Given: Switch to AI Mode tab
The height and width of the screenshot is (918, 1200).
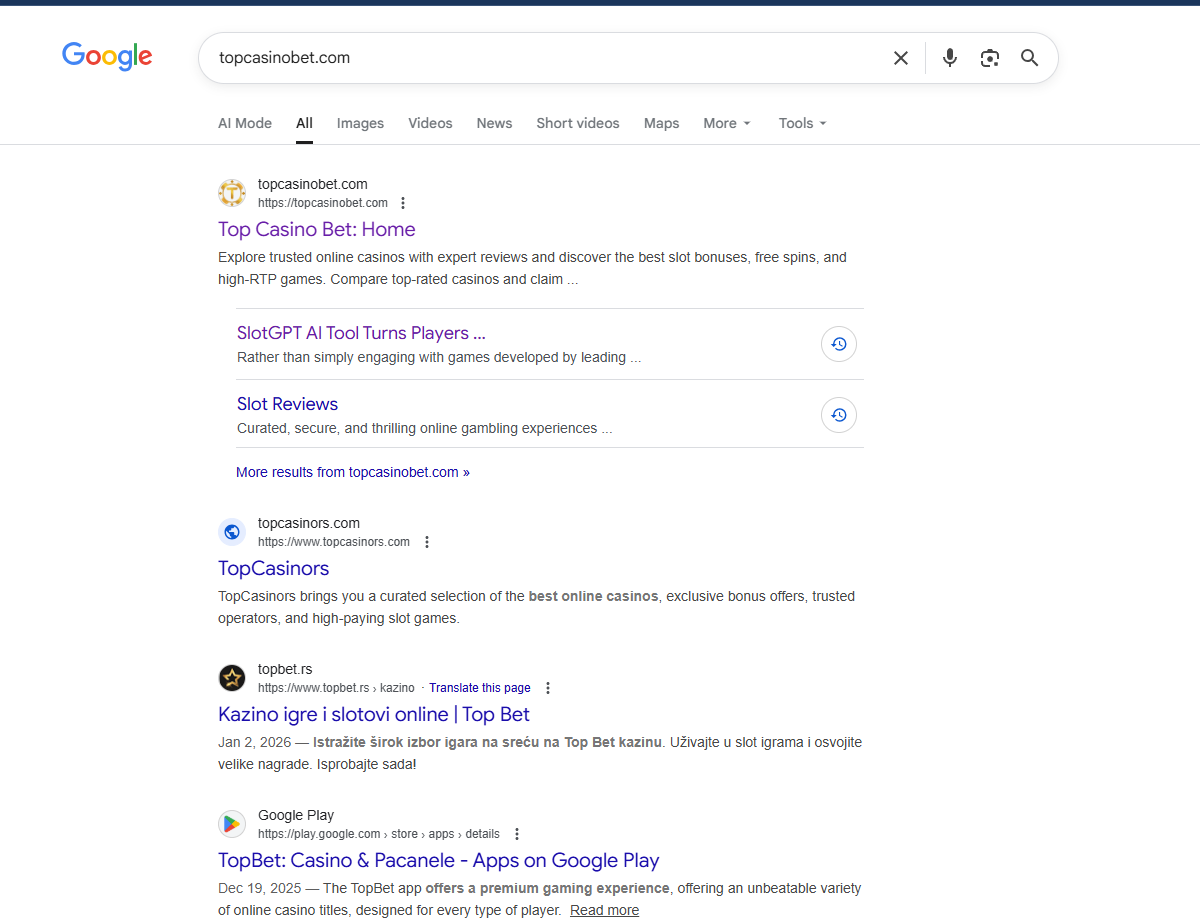Looking at the screenshot, I should 245,123.
